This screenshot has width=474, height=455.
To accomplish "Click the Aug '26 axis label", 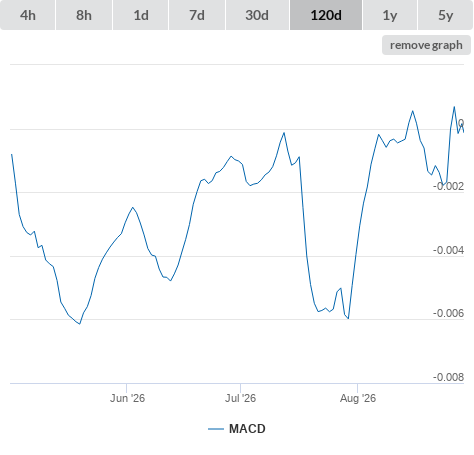I will tap(358, 398).
